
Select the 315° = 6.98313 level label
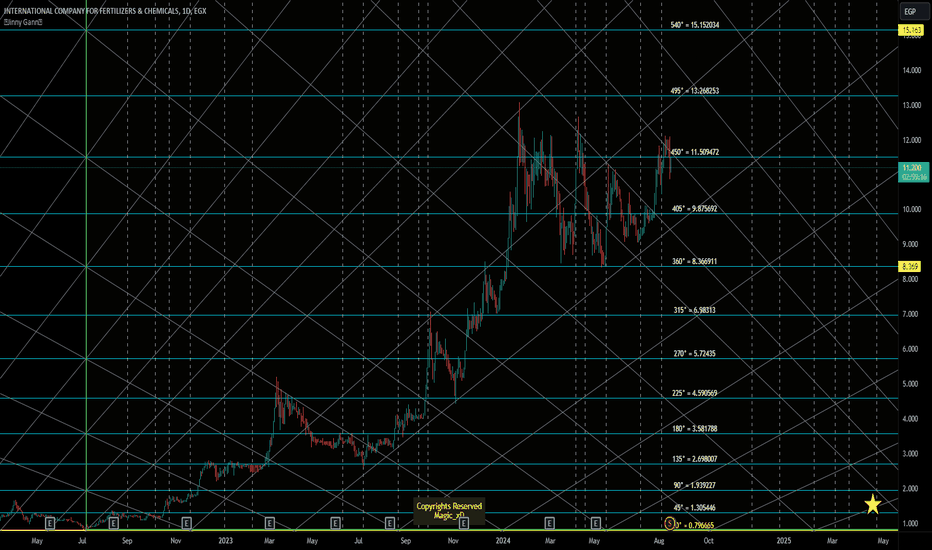point(694,310)
